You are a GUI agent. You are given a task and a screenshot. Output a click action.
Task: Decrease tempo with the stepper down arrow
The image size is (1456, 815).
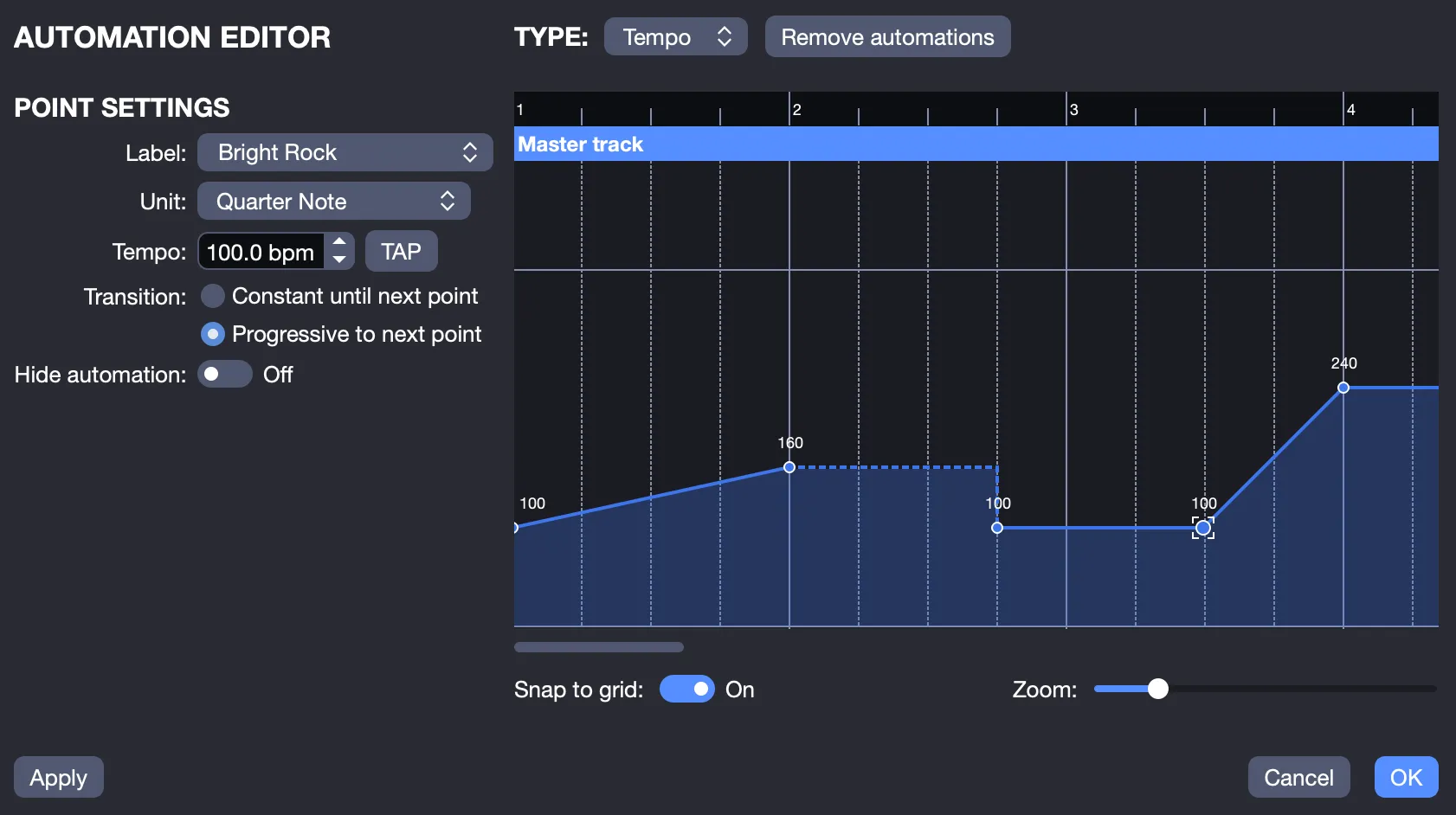click(339, 260)
